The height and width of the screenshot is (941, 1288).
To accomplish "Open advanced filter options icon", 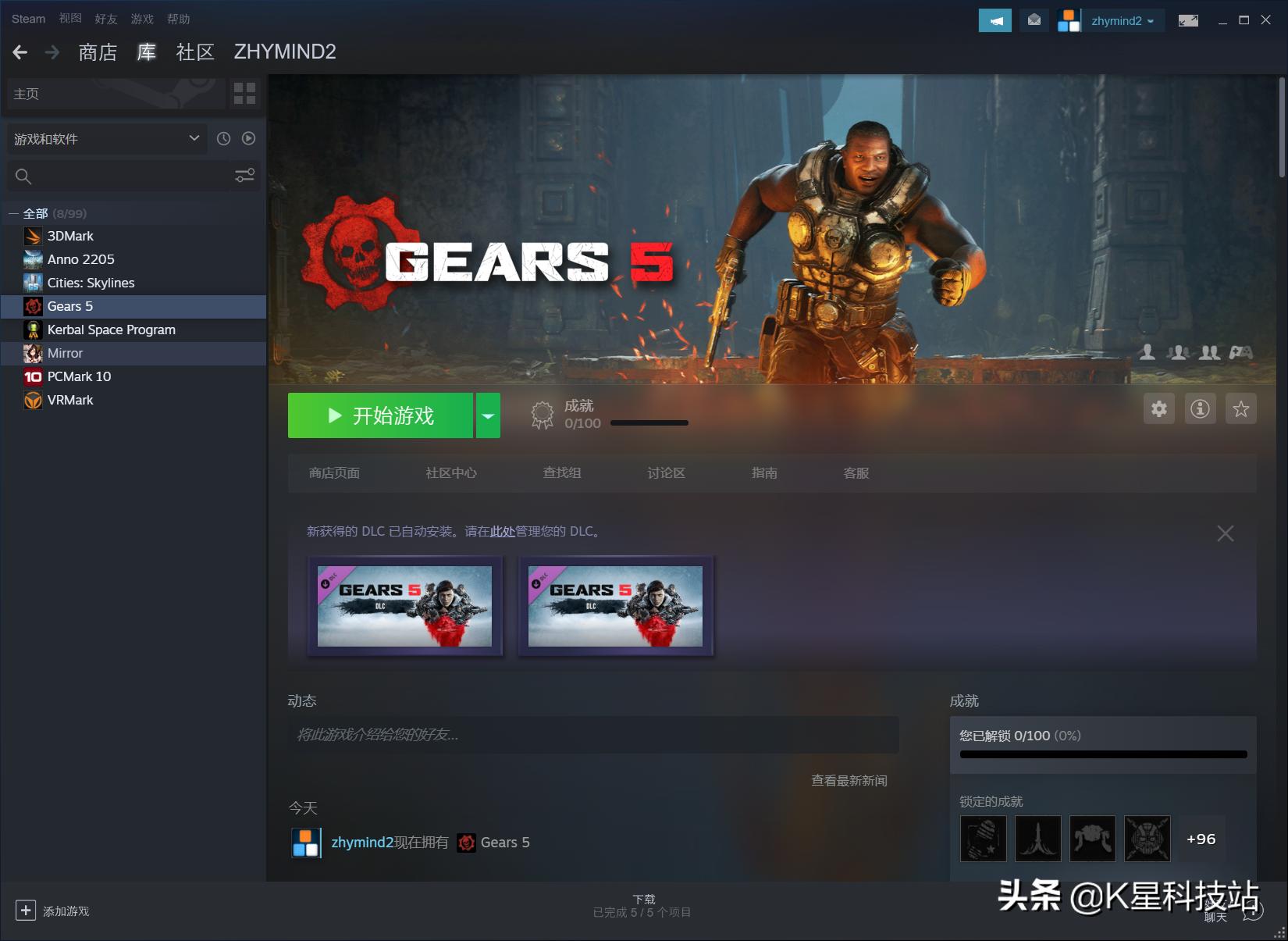I will (244, 176).
